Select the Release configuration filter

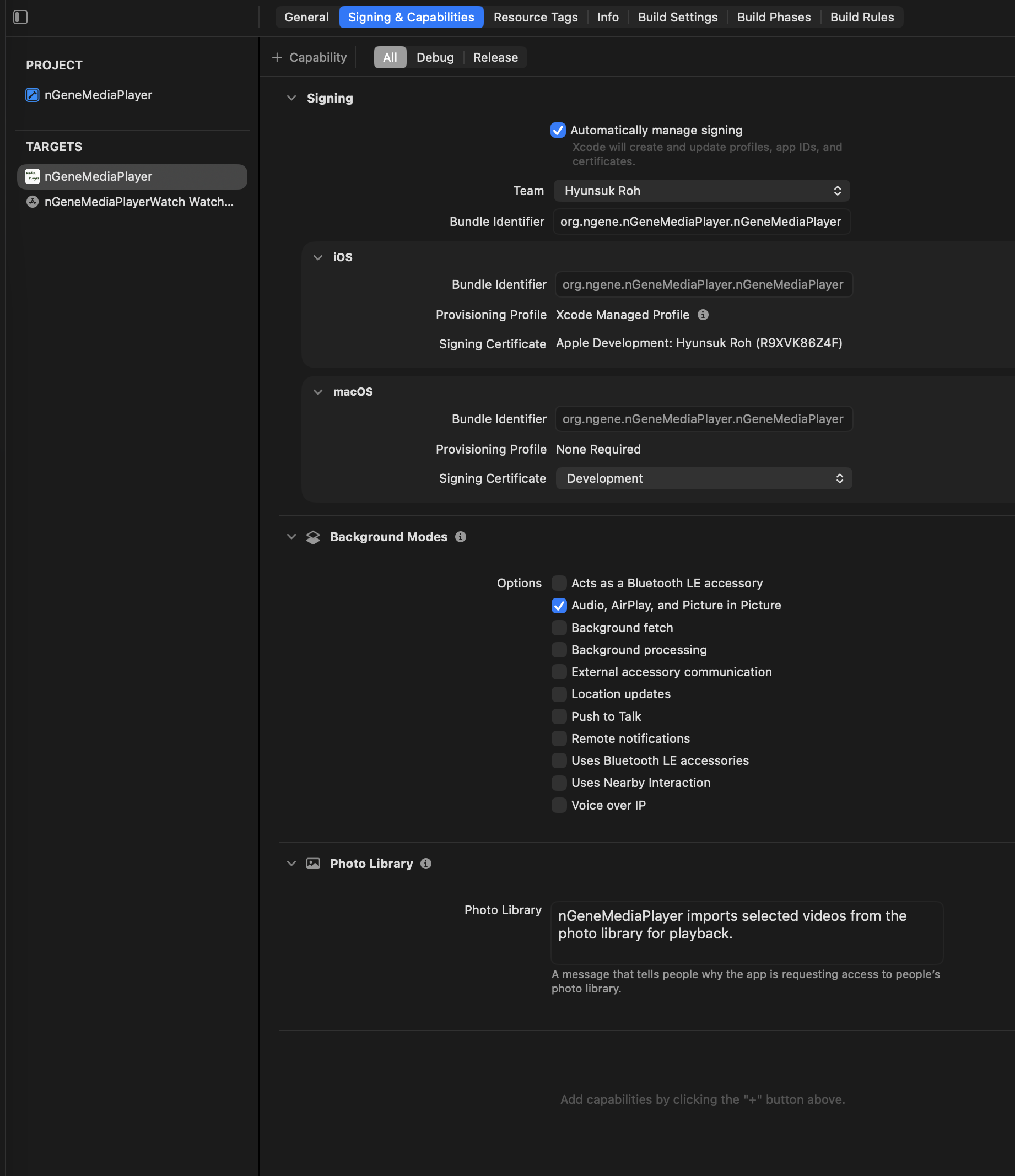point(495,57)
